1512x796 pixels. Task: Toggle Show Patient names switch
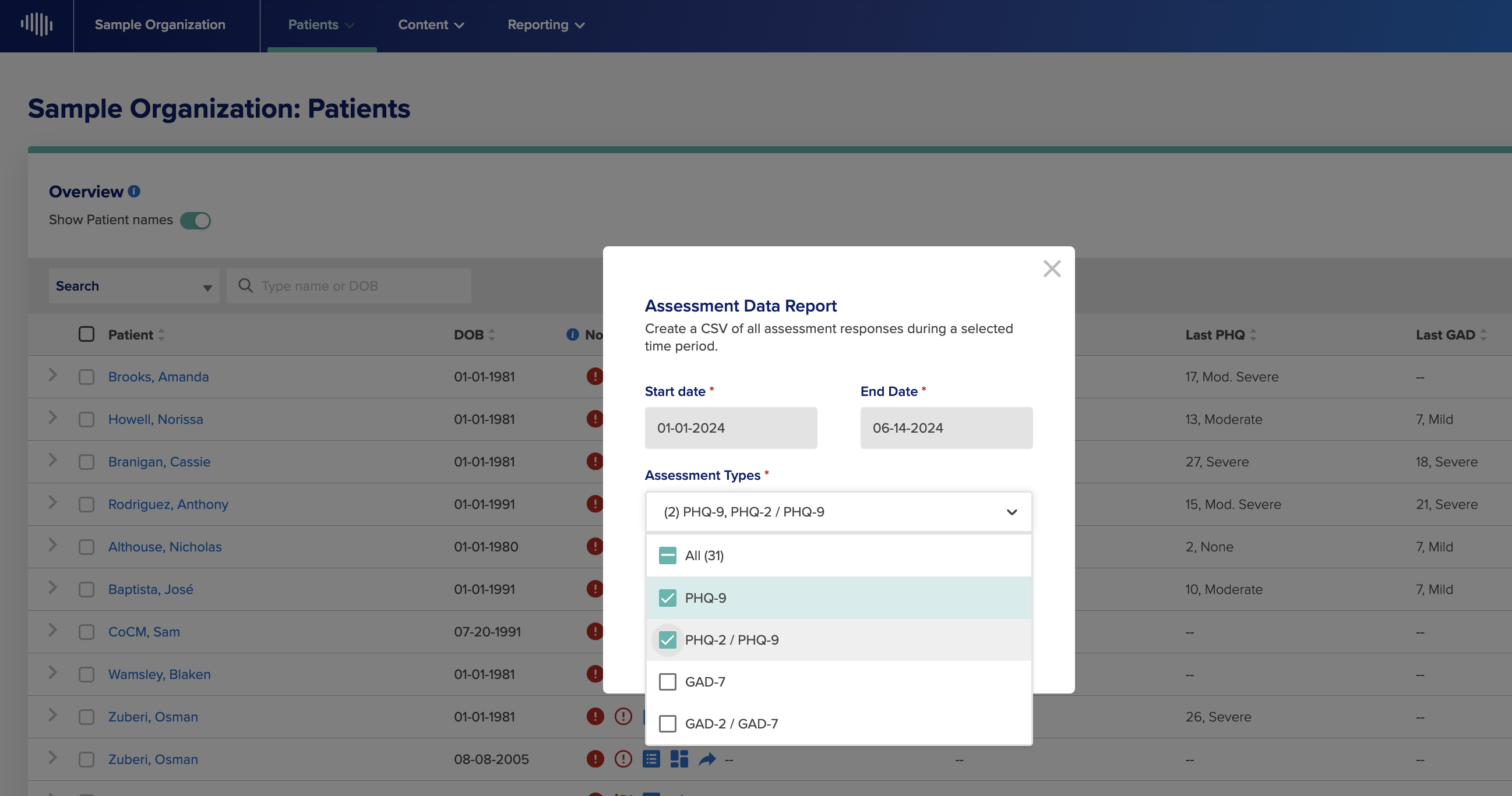pos(195,221)
